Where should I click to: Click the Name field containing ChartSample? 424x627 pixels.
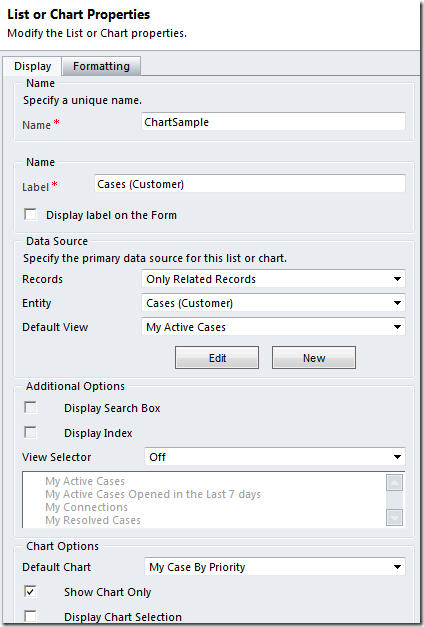click(273, 122)
